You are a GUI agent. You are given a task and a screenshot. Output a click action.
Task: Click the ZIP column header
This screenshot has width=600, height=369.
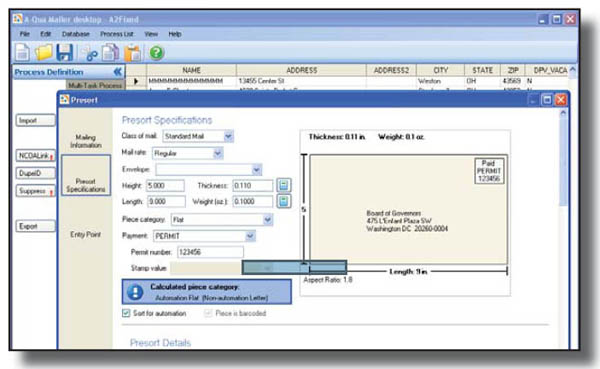point(513,70)
